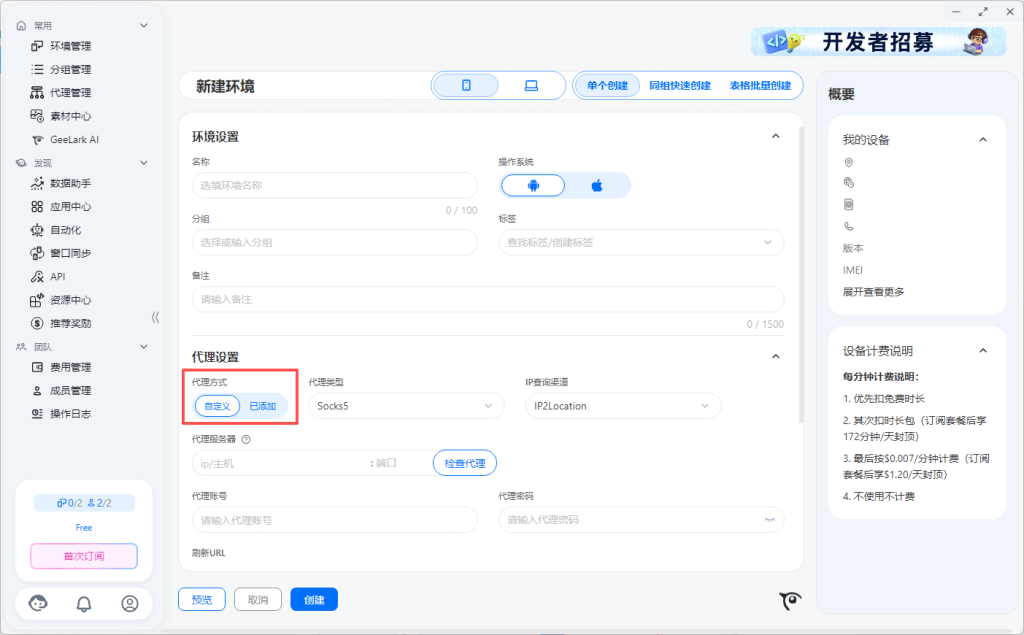The width and height of the screenshot is (1024, 635).
Task: Click the support avatar icon at bottom left
Action: 39,603
